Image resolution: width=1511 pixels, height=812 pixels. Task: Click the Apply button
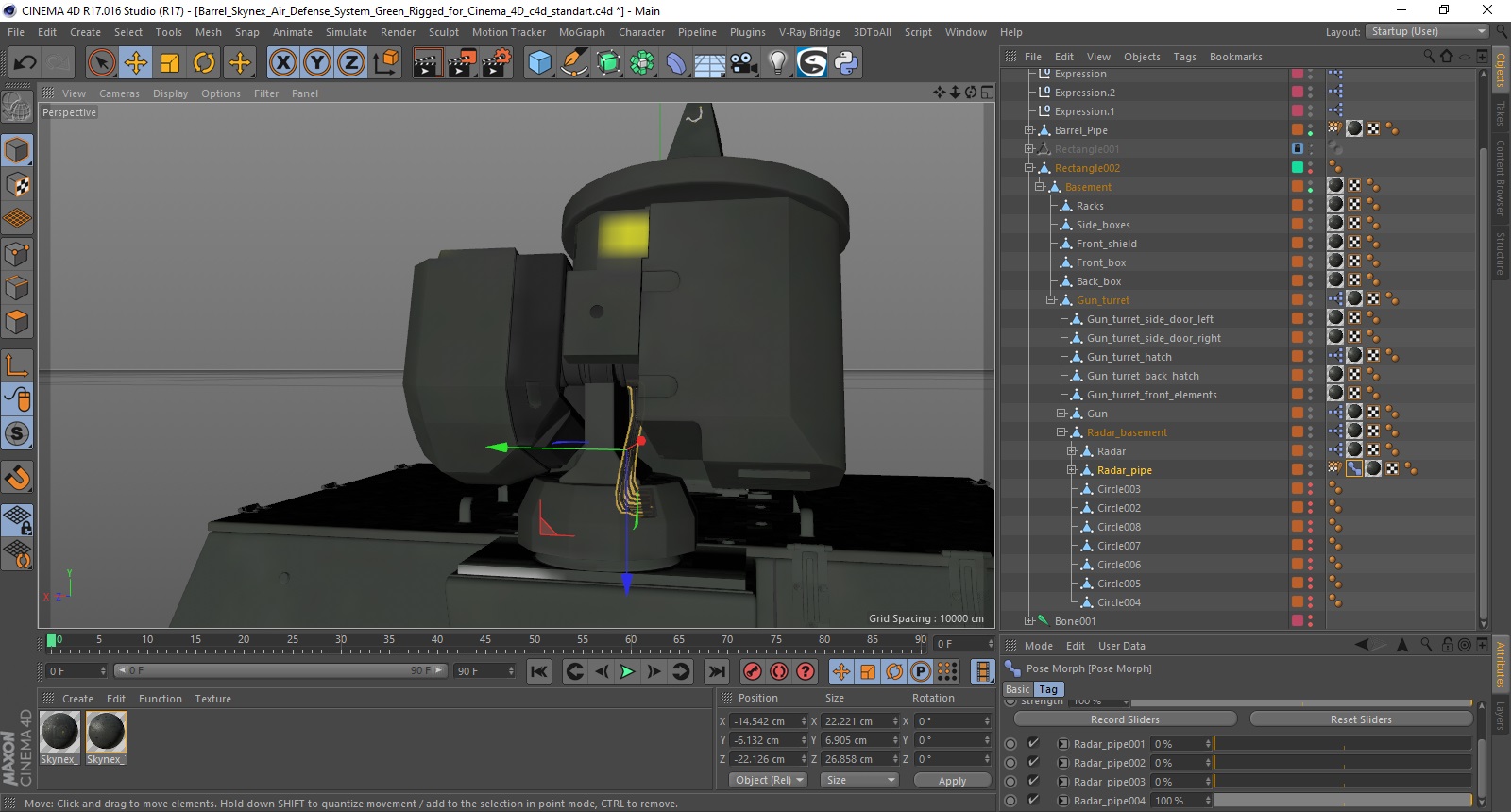click(x=952, y=781)
